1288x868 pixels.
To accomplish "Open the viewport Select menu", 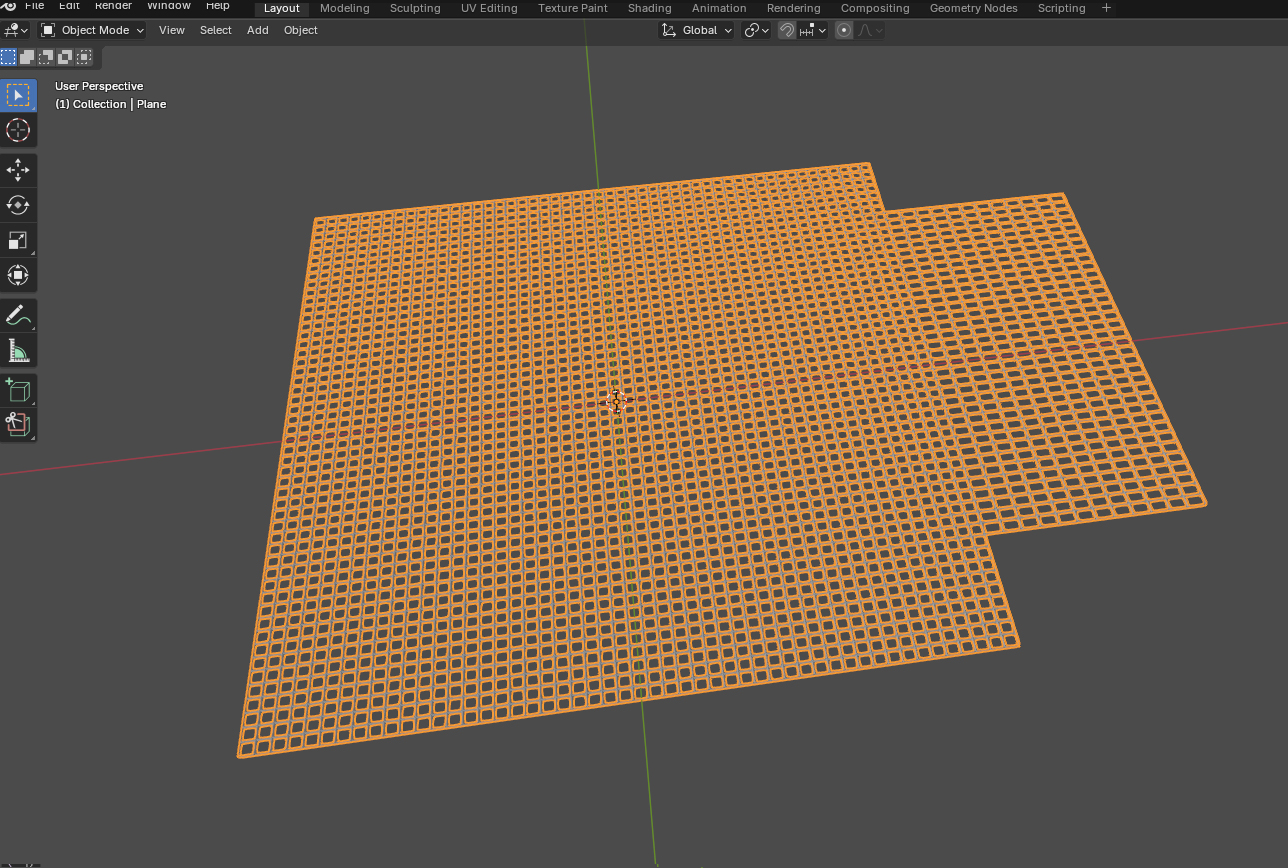I will click(216, 30).
